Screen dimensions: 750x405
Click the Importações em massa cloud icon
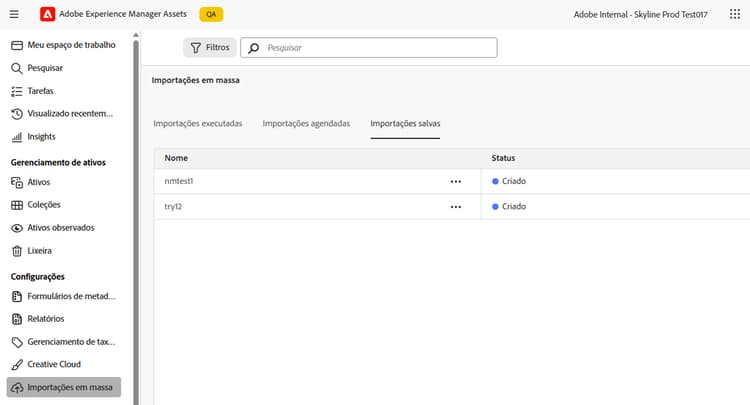(x=17, y=388)
